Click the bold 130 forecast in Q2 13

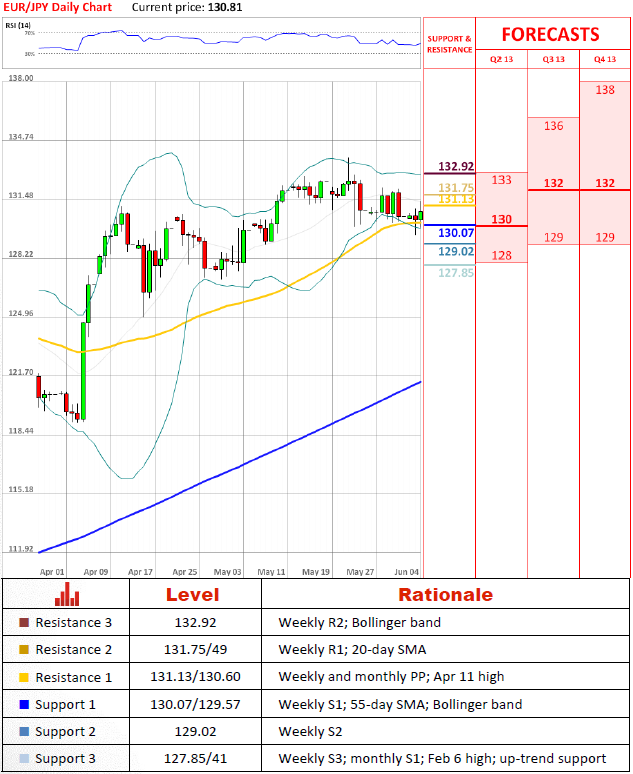click(502, 219)
